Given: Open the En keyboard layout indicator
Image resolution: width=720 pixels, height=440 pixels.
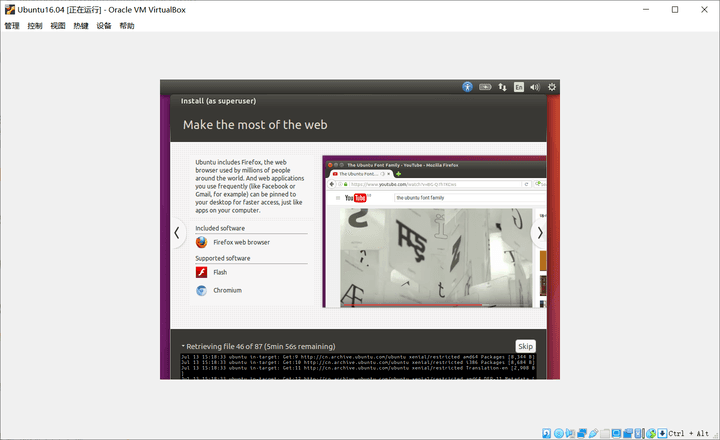Looking at the screenshot, I should point(518,87).
